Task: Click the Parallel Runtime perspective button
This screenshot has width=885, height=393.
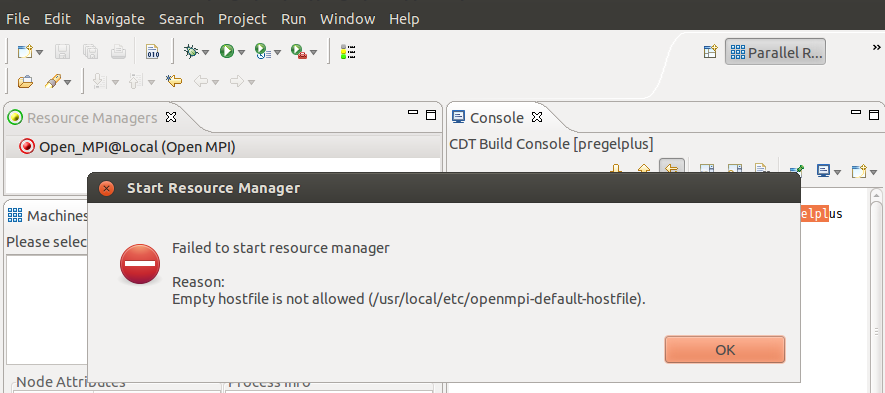Action: (x=775, y=52)
